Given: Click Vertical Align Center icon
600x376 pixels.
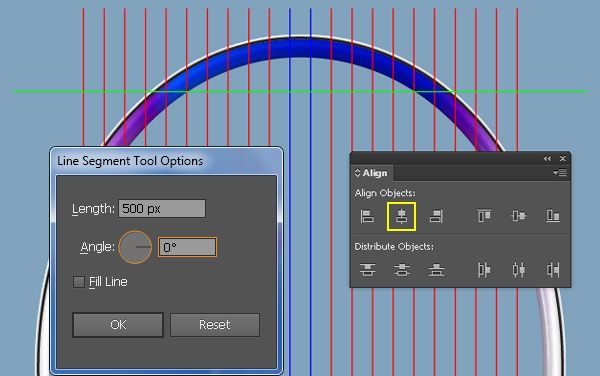Looking at the screenshot, I should click(518, 216).
